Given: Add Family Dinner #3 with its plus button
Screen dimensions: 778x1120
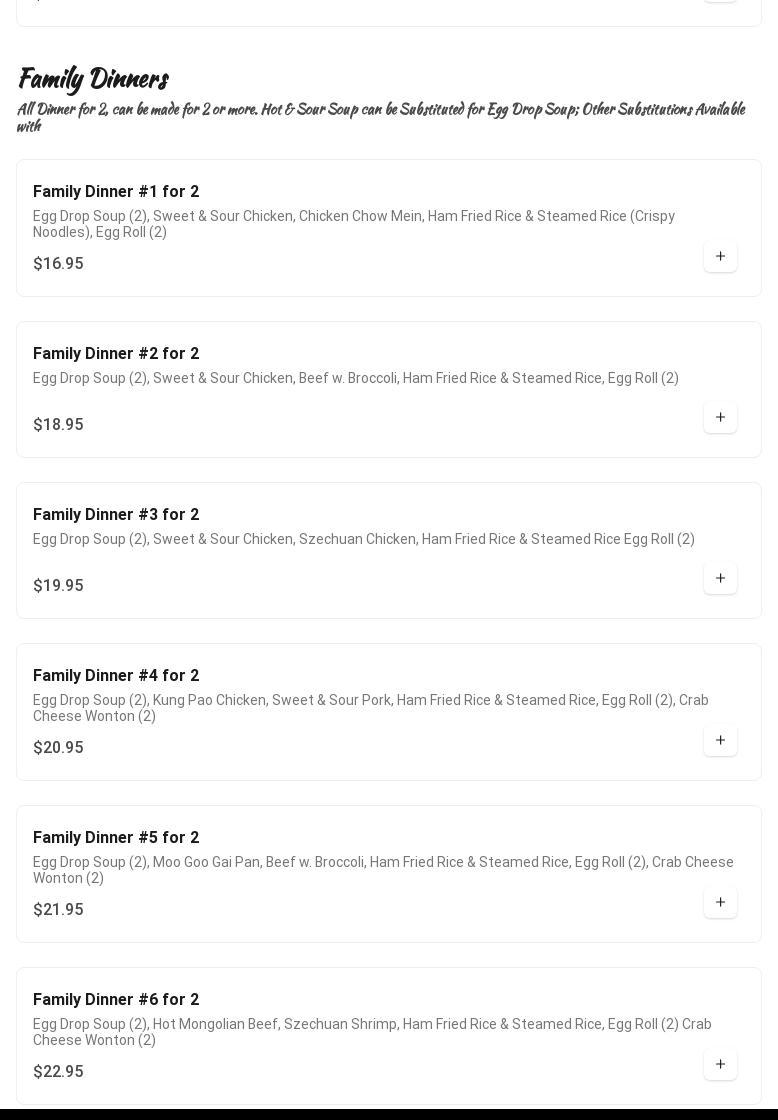Looking at the screenshot, I should [x=720, y=578].
